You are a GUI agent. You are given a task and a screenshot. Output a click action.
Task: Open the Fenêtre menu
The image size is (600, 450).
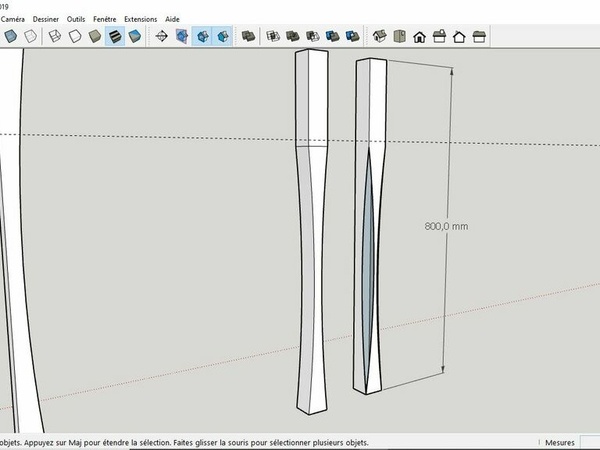click(104, 19)
